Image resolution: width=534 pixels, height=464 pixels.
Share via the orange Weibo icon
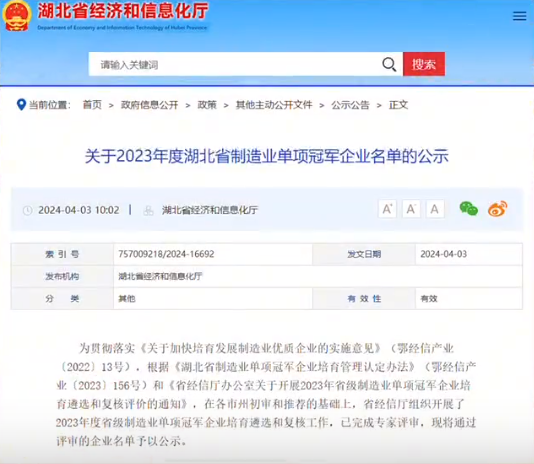[x=498, y=209]
